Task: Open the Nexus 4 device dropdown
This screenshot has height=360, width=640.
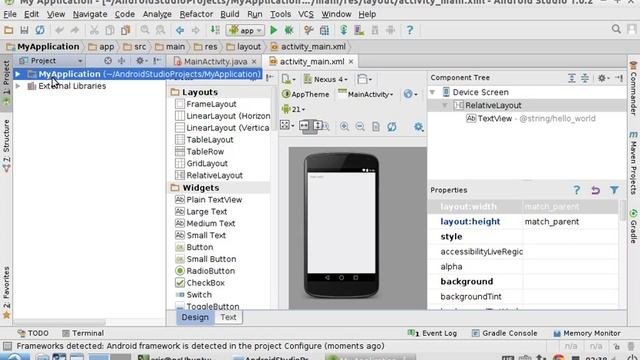Action: click(326, 79)
